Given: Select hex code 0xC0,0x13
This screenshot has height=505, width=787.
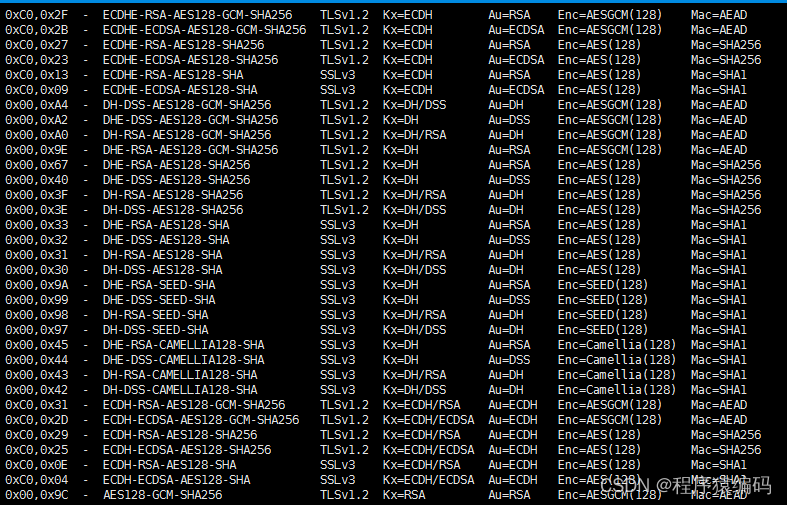Looking at the screenshot, I should pyautogui.click(x=37, y=75).
